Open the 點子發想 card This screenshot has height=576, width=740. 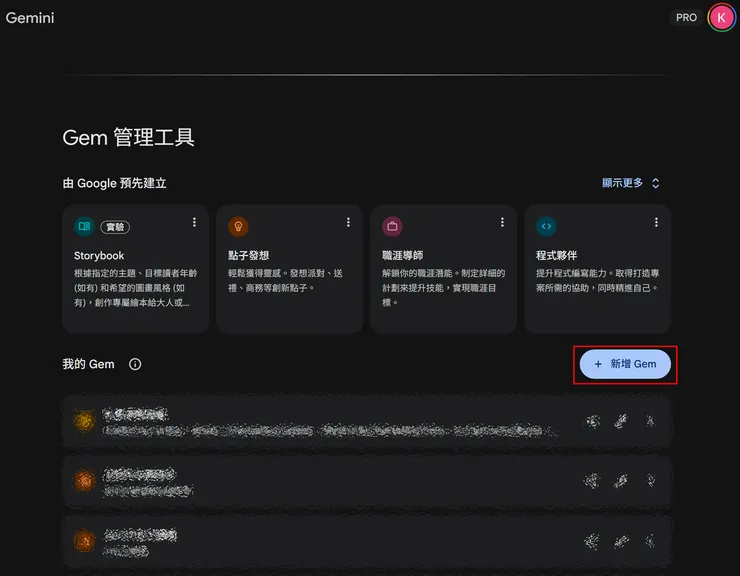coord(289,269)
